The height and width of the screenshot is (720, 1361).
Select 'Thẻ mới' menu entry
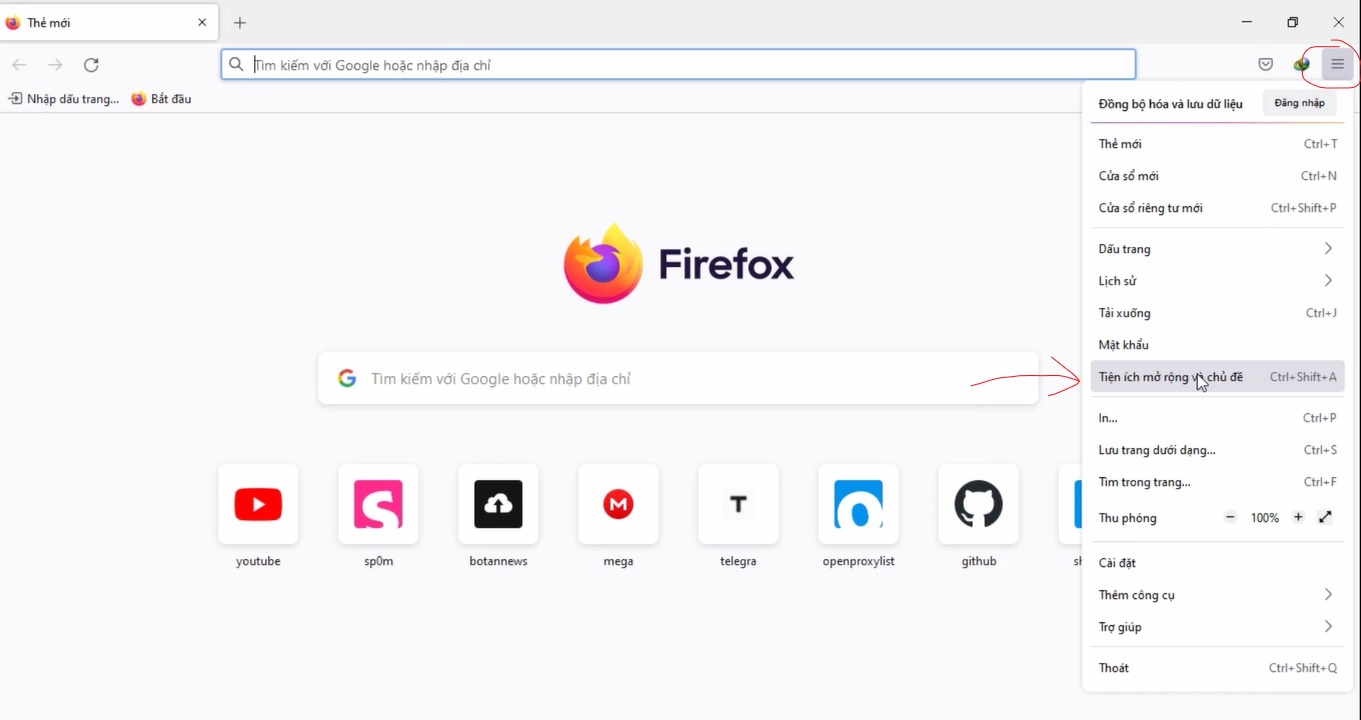1217,144
